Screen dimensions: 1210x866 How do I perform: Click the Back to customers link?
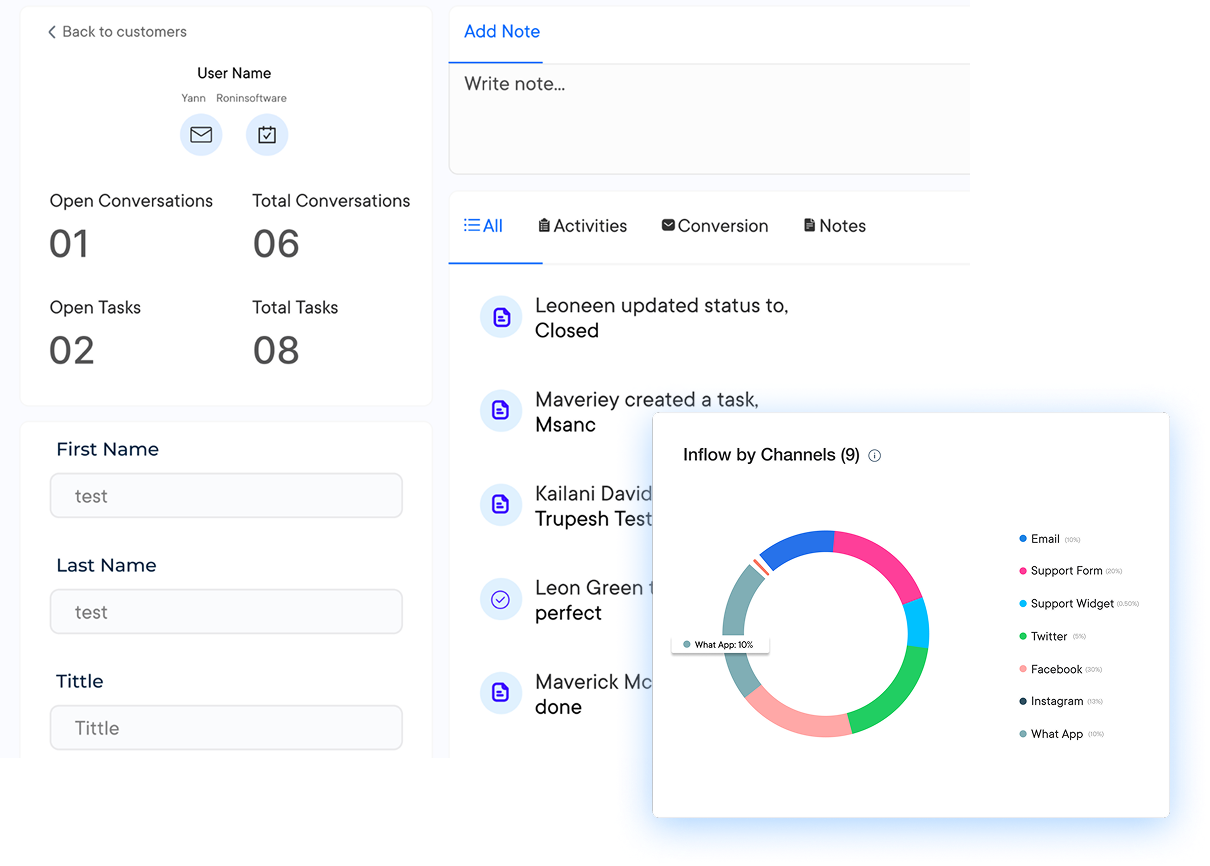click(x=117, y=31)
